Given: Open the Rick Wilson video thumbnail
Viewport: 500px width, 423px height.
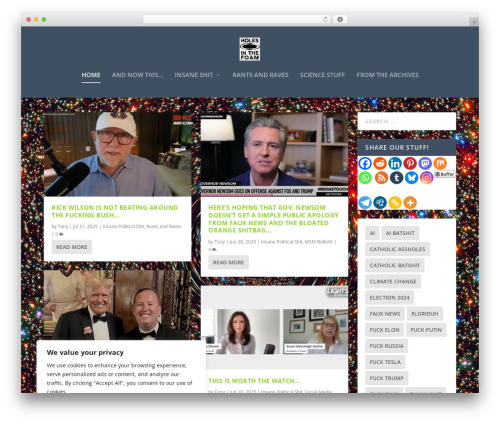Looking at the screenshot, I should (x=118, y=154).
